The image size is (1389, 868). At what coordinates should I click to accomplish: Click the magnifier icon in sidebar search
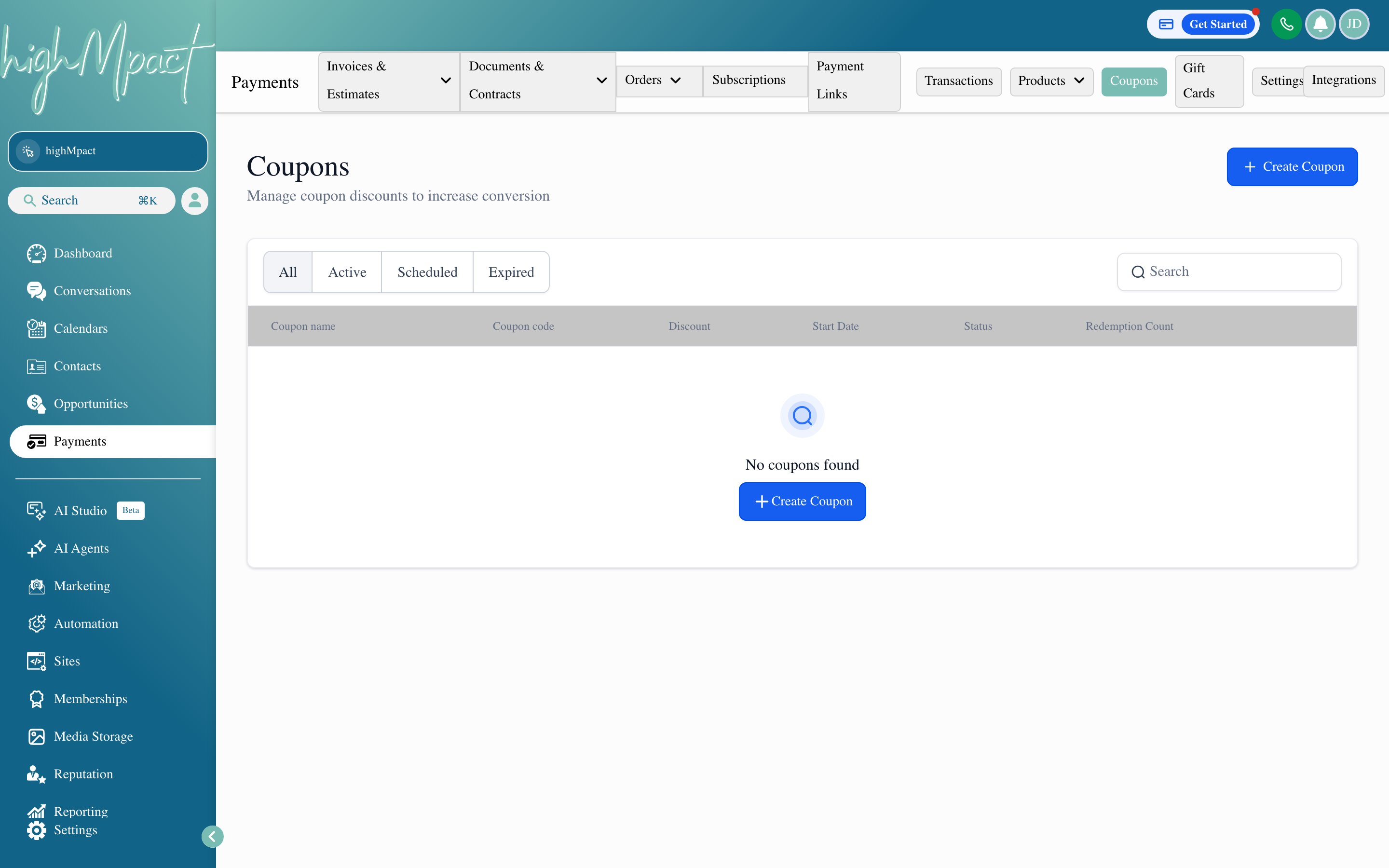29,200
